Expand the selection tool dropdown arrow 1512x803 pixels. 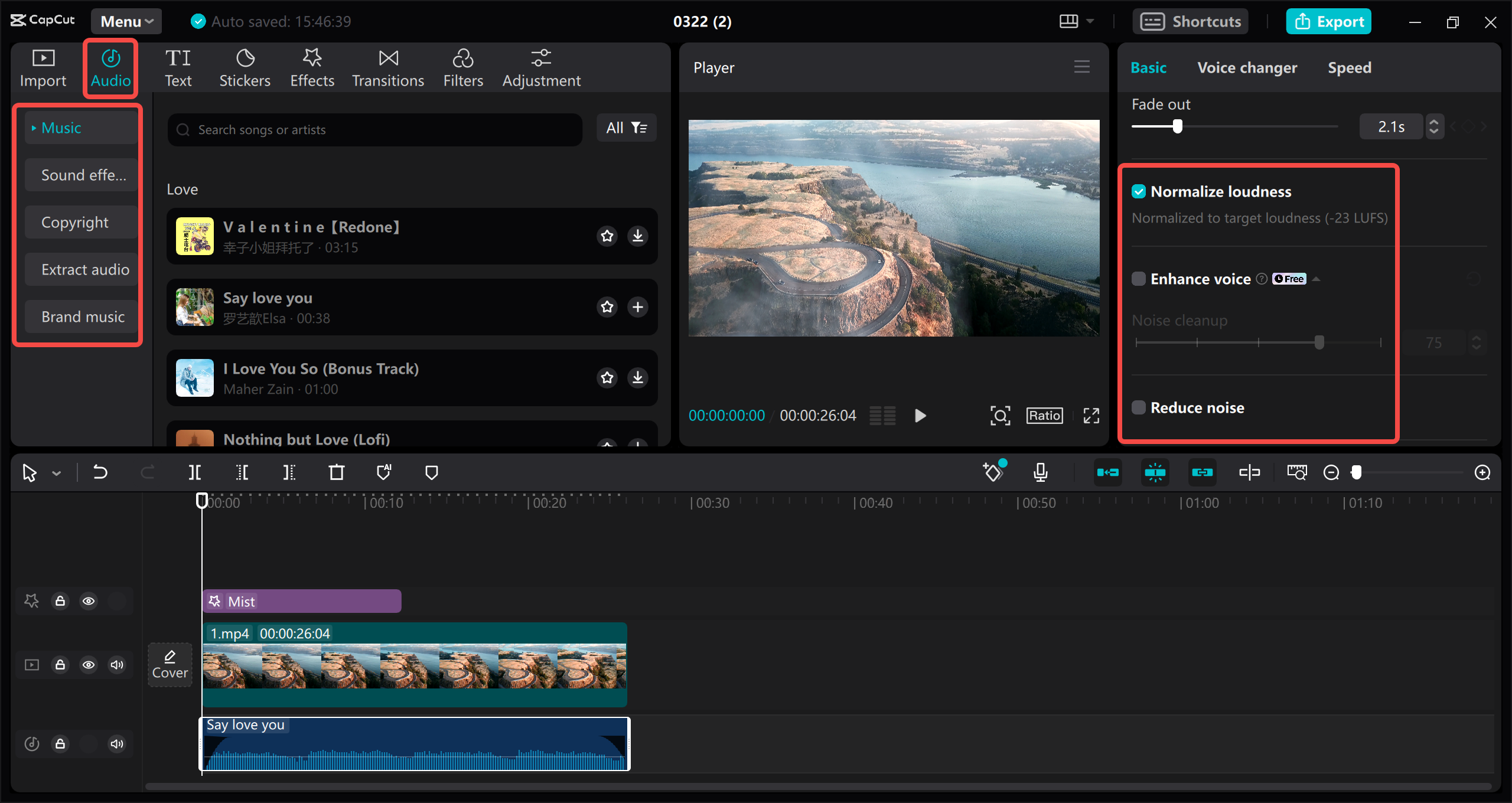click(57, 472)
